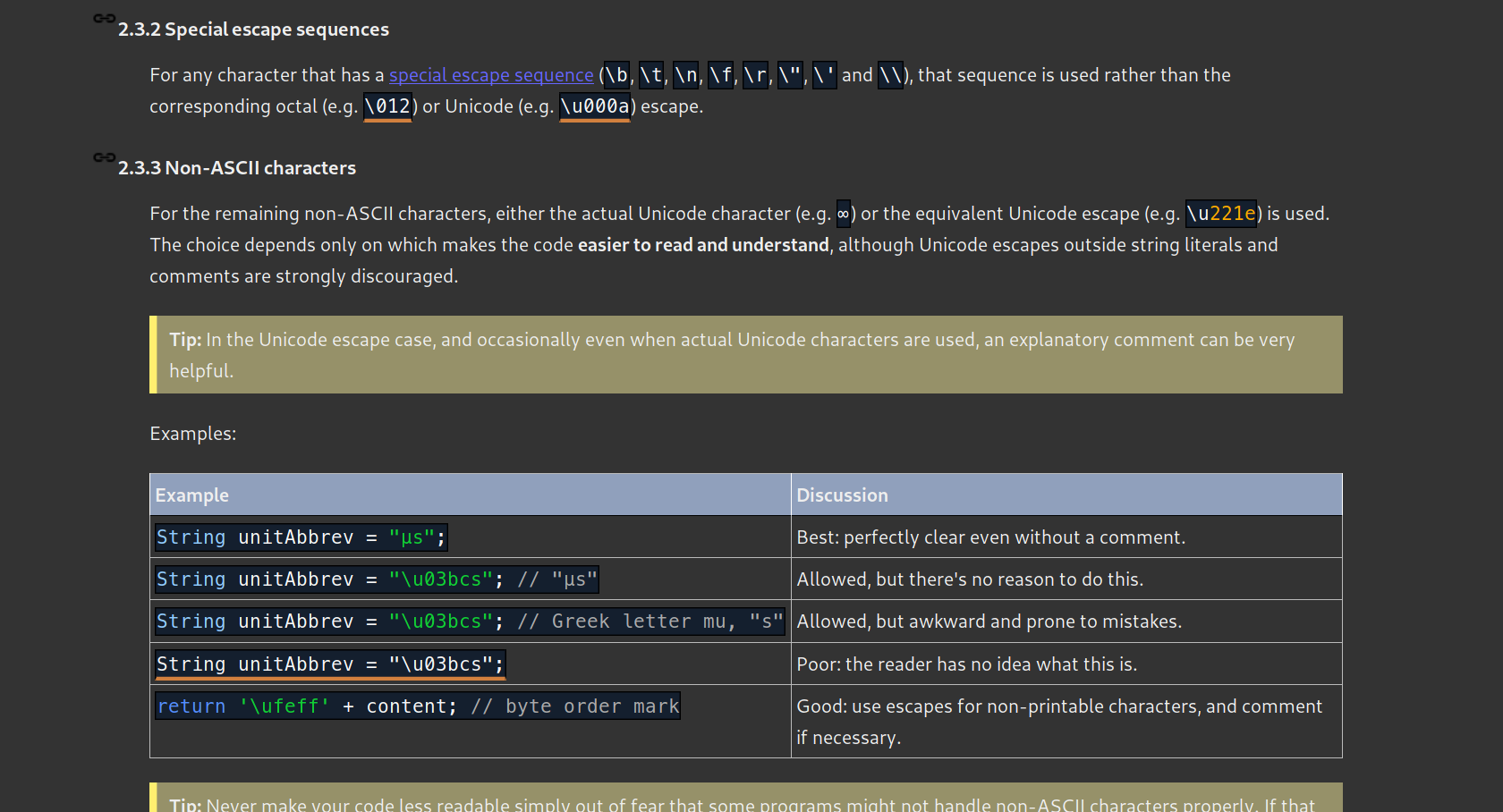Click the tip box about explanatory comments
This screenshot has height=812, width=1503.
coord(745,355)
